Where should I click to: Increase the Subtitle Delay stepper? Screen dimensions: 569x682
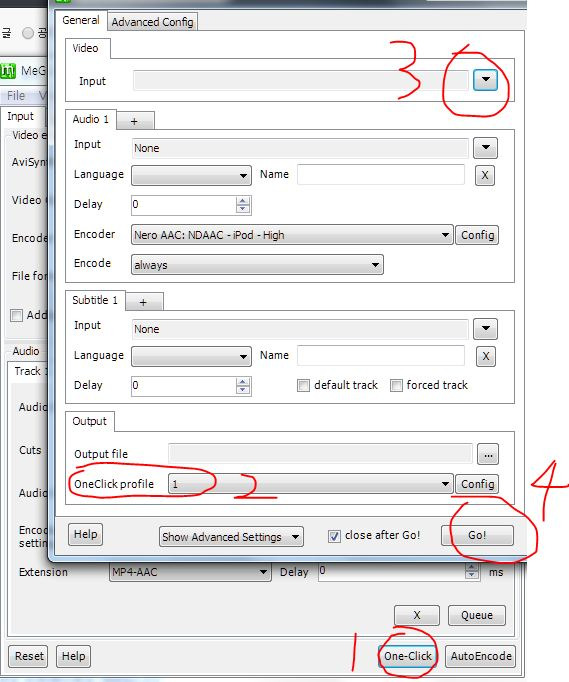(x=243, y=382)
